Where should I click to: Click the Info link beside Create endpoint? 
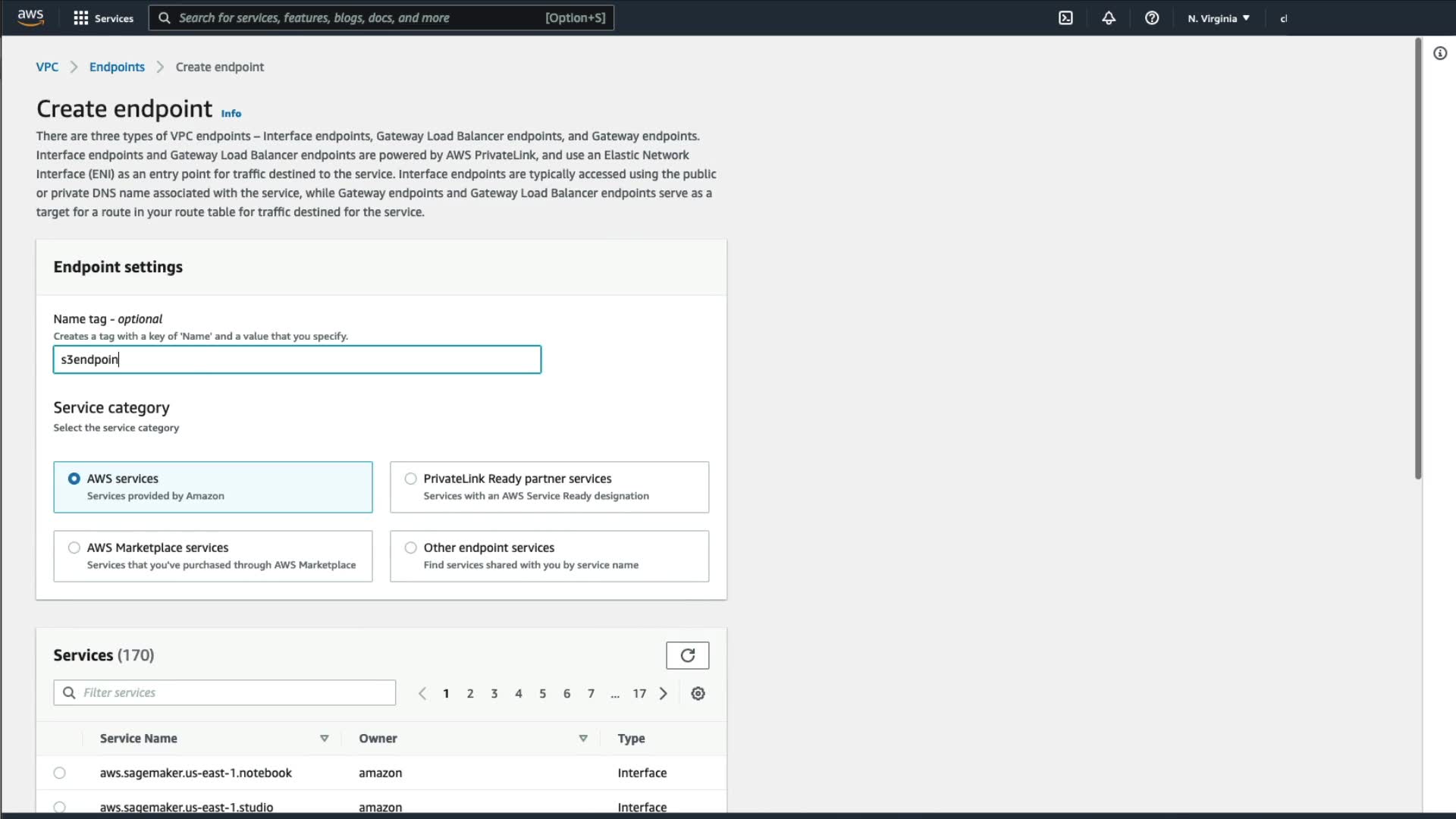tap(231, 114)
